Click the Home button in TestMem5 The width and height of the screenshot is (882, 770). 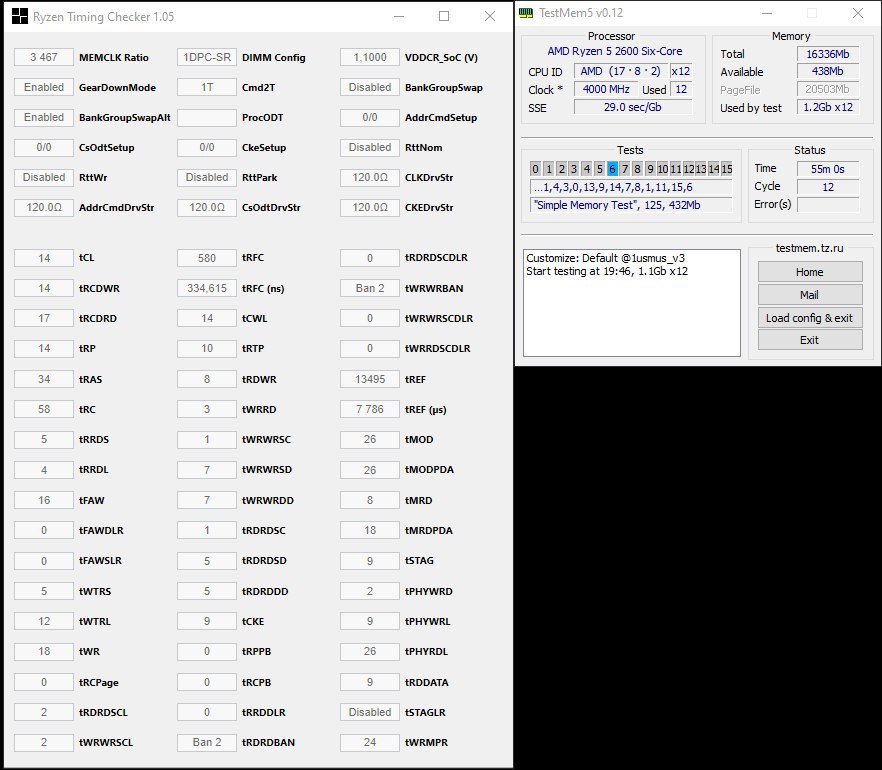pyautogui.click(x=809, y=272)
